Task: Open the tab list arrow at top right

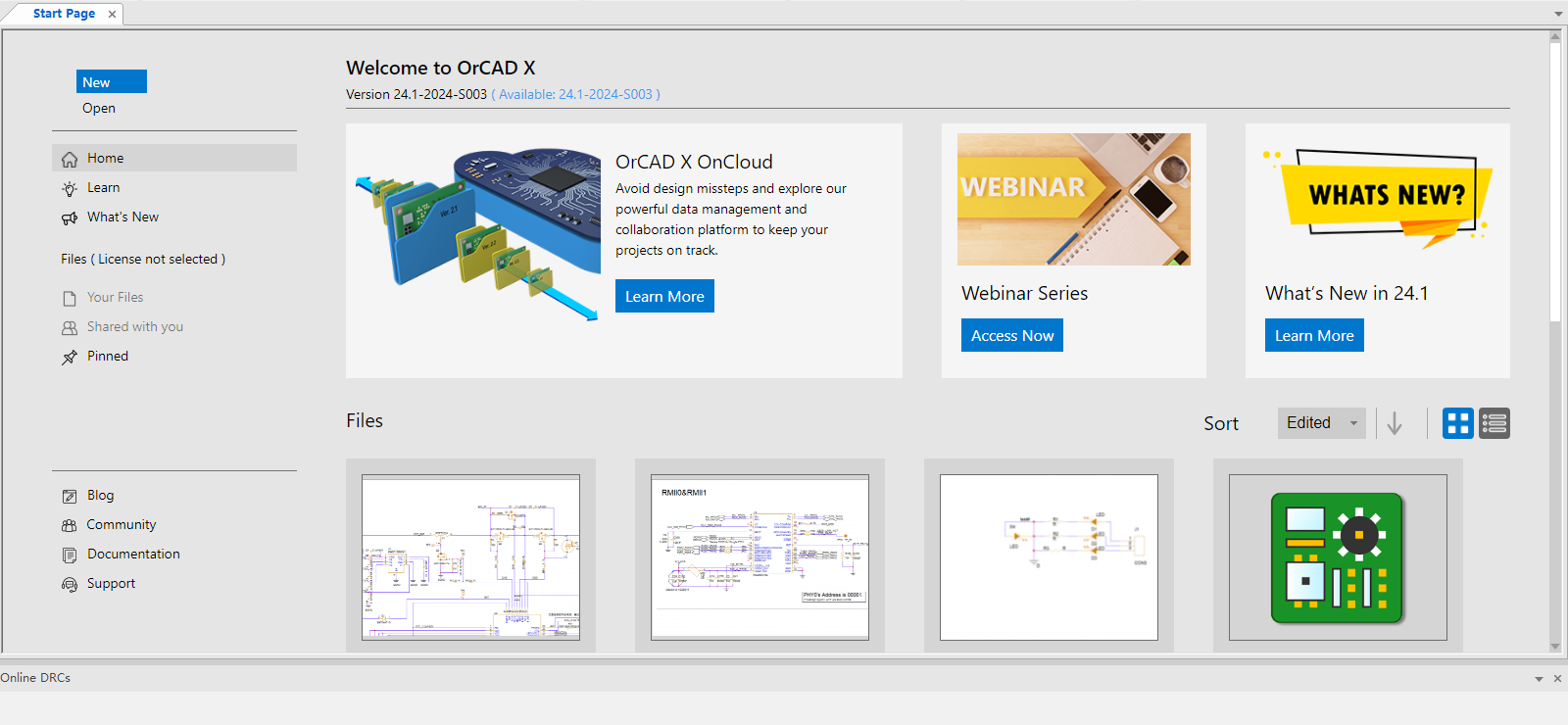Action: click(1558, 14)
